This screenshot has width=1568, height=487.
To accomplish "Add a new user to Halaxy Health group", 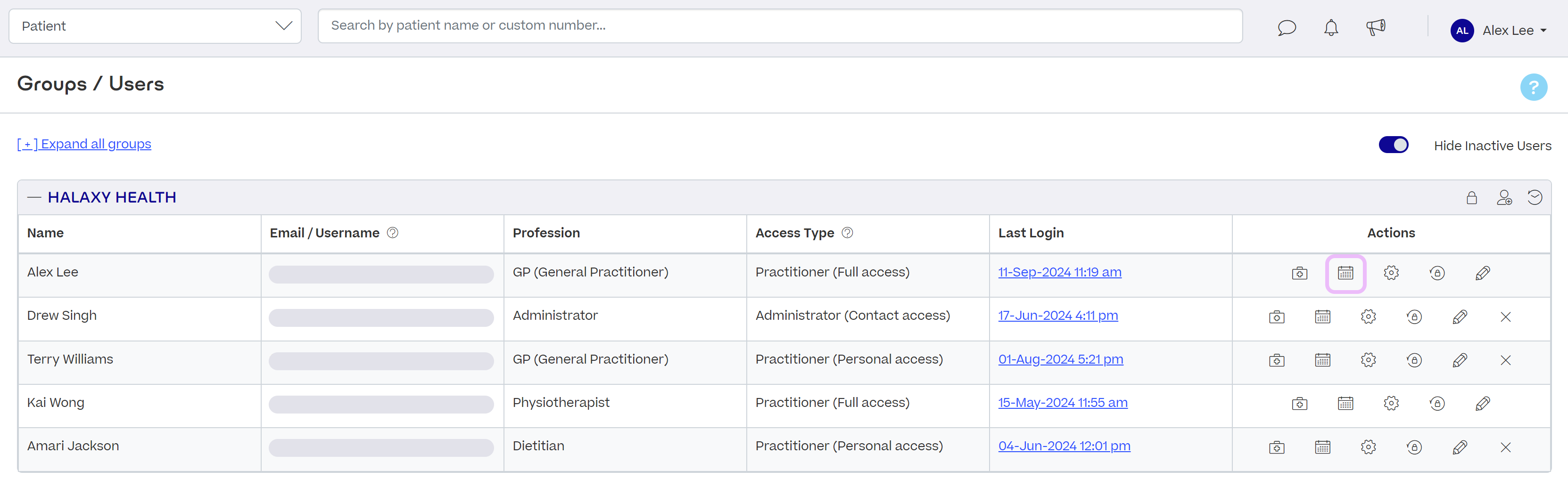I will (x=1505, y=197).
